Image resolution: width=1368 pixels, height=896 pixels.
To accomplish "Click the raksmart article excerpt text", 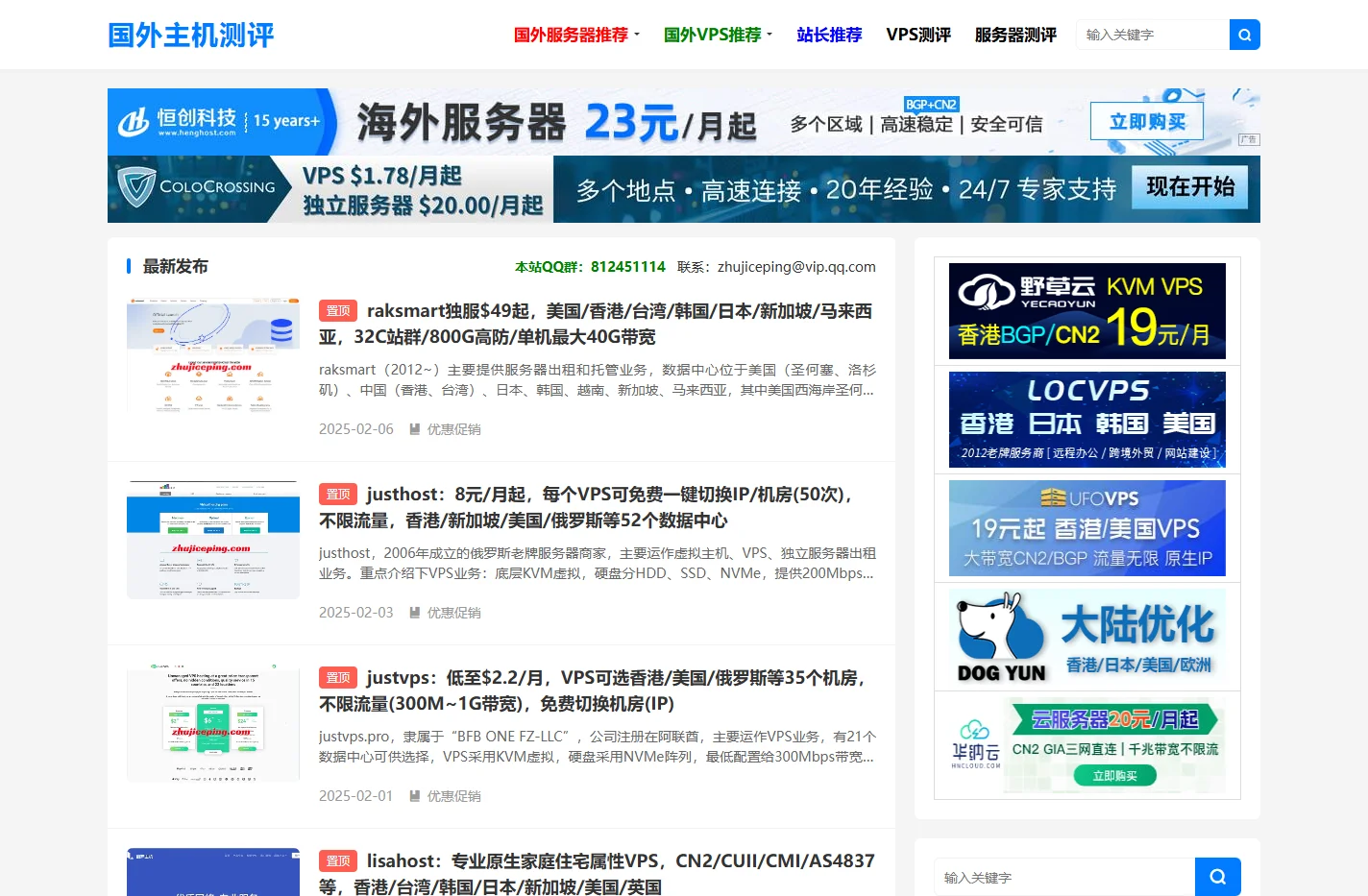I will (597, 380).
